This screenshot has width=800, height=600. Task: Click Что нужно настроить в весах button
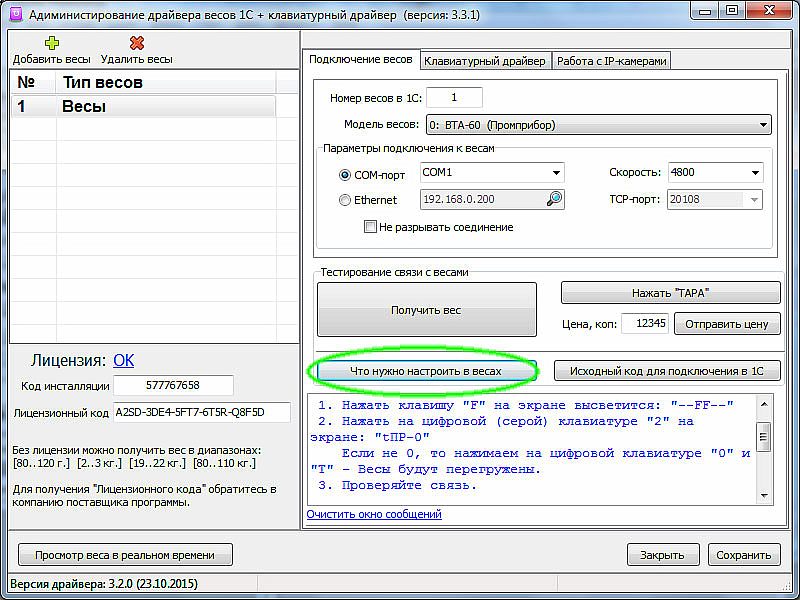click(426, 371)
